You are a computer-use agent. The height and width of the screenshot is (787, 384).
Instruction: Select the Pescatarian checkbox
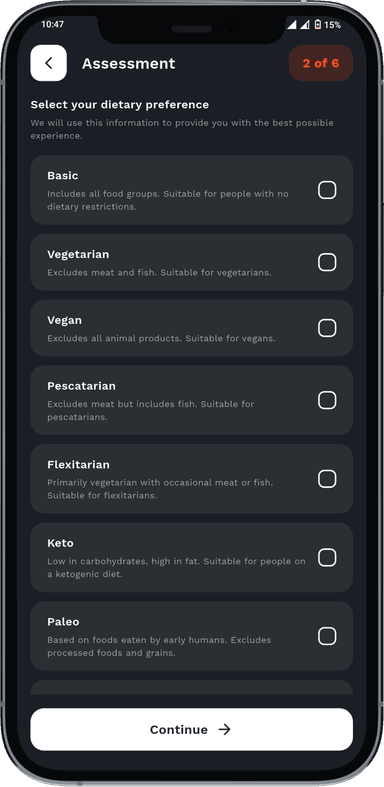pos(327,400)
